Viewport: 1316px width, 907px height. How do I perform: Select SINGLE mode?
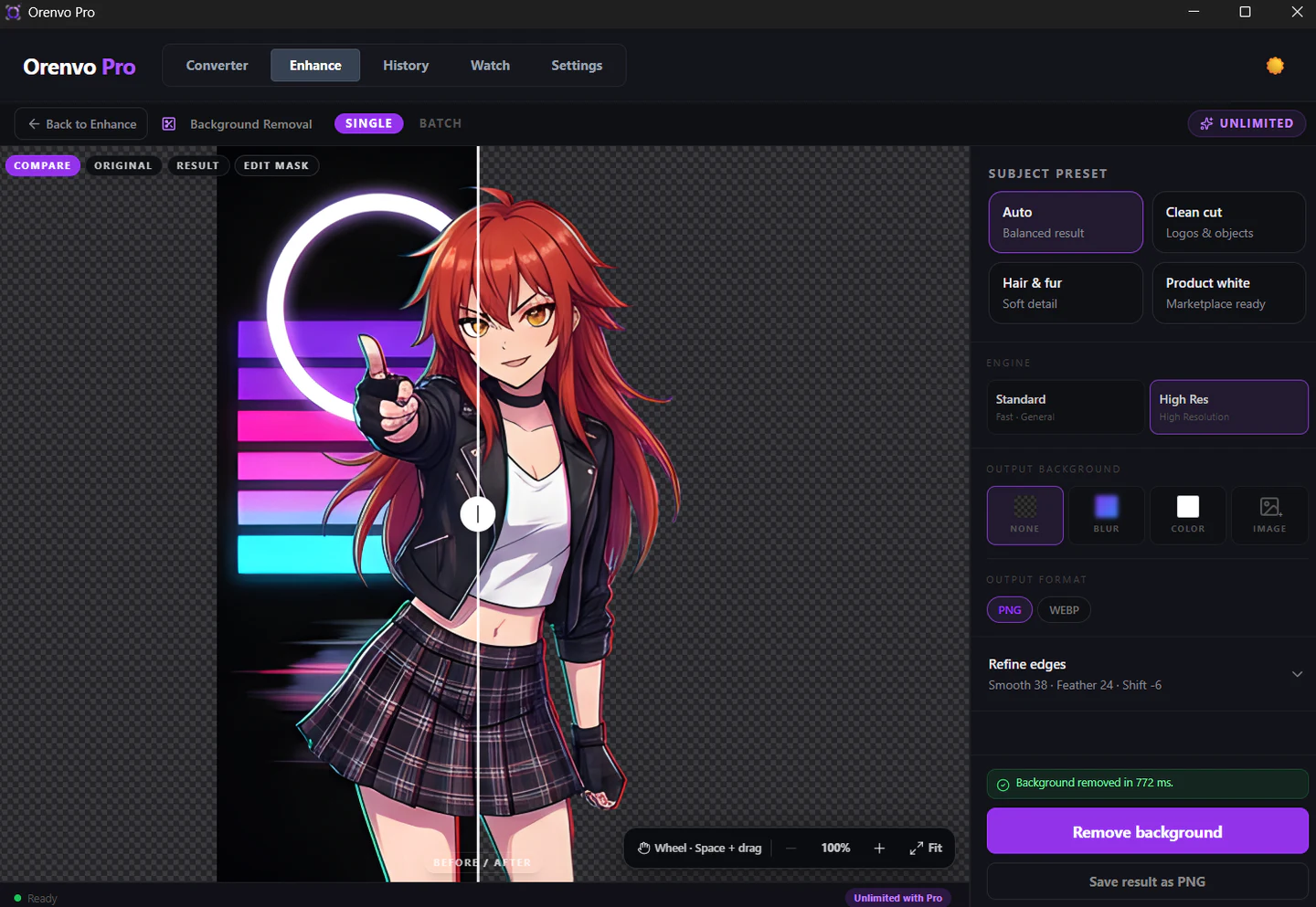click(x=368, y=123)
